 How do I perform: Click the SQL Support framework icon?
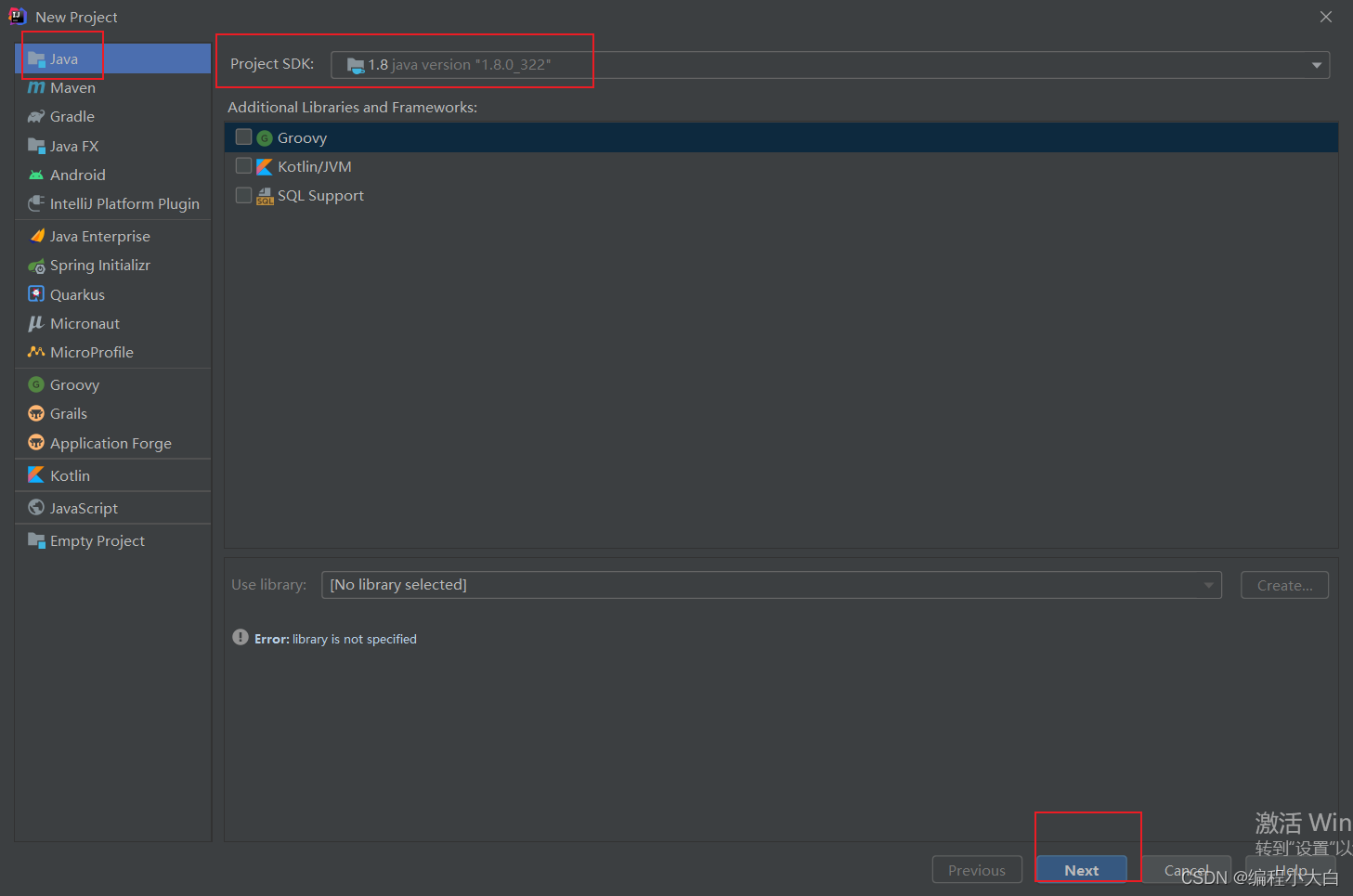pos(265,196)
